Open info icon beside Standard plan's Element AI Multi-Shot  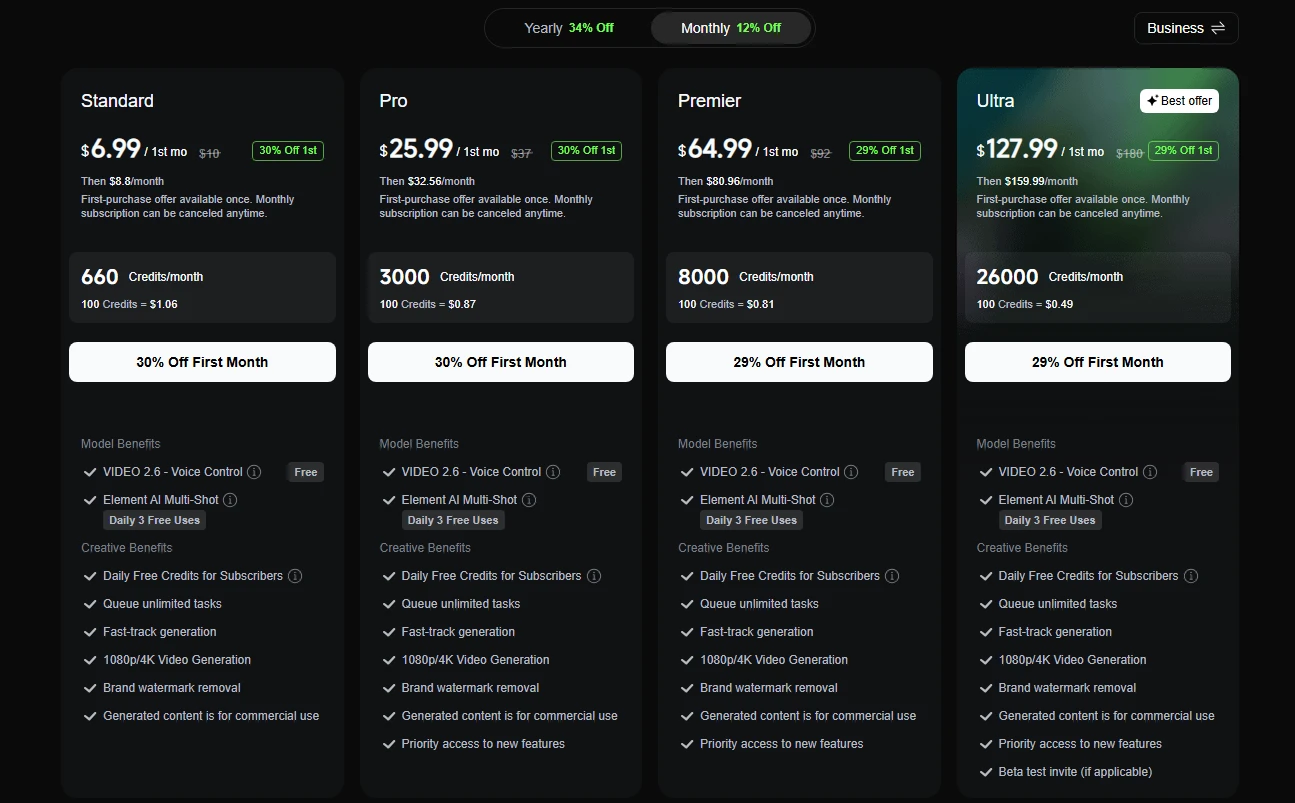coord(230,500)
